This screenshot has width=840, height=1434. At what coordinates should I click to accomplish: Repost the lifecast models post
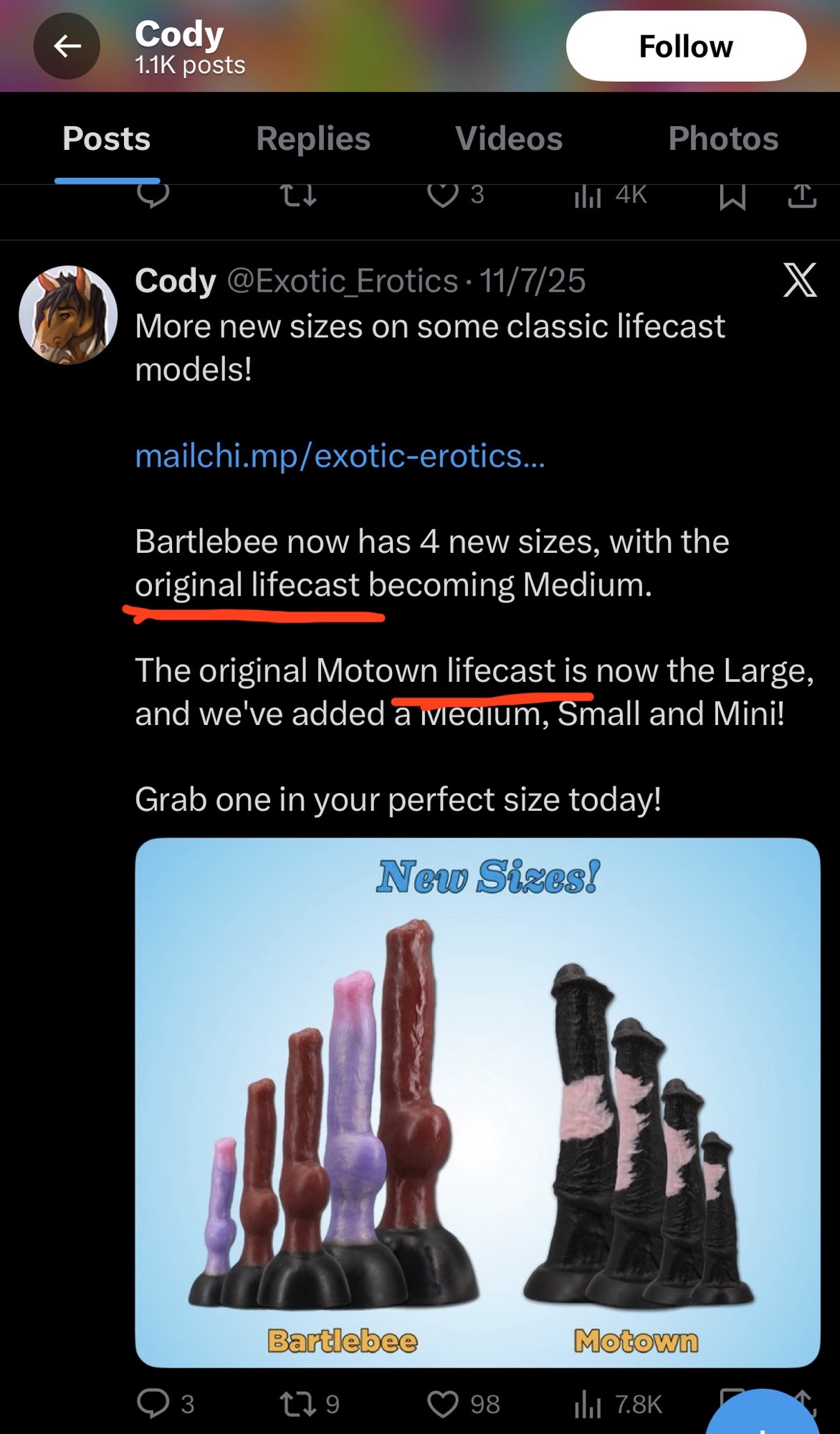[x=309, y=1404]
